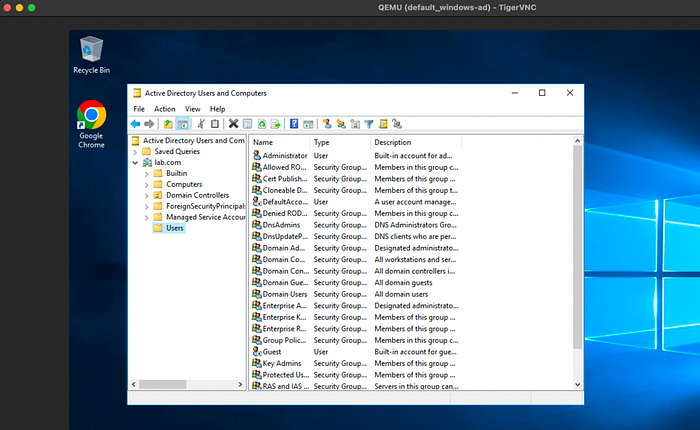
Task: Open the Help menu
Action: coord(217,109)
